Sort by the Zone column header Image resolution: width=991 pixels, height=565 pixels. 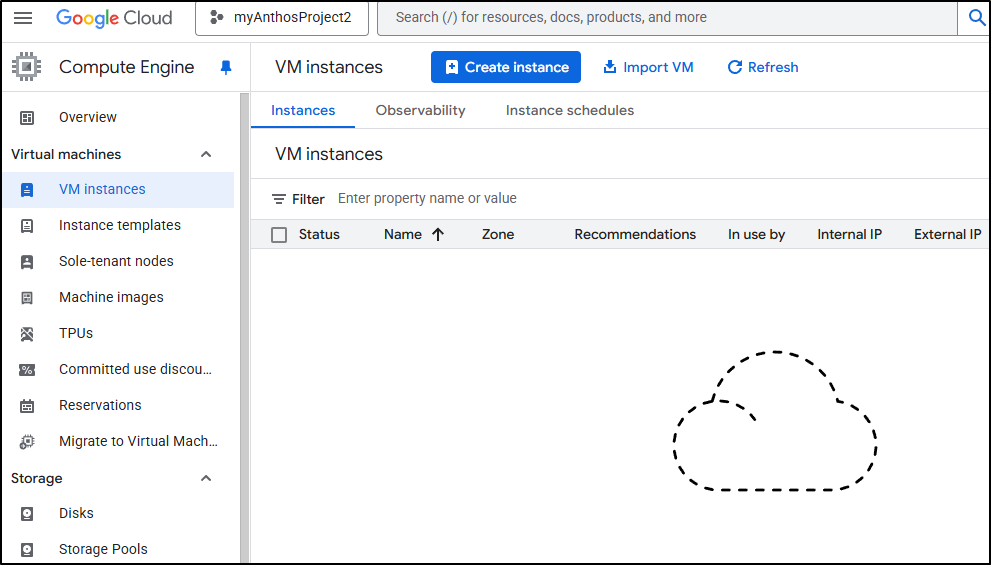(498, 234)
